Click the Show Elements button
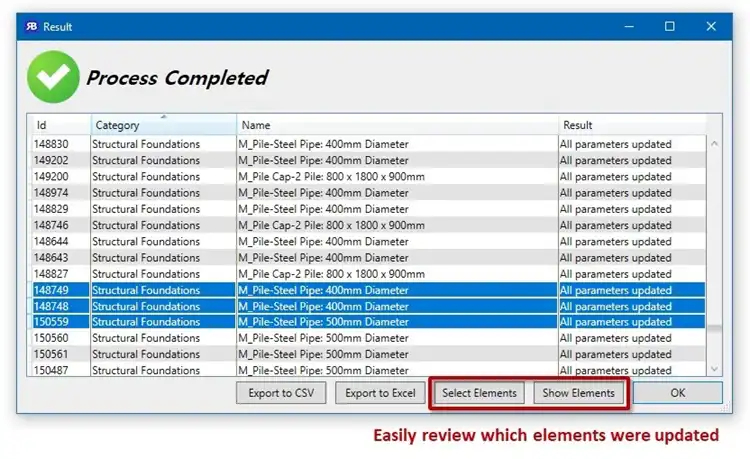This screenshot has width=750, height=459. click(x=578, y=393)
